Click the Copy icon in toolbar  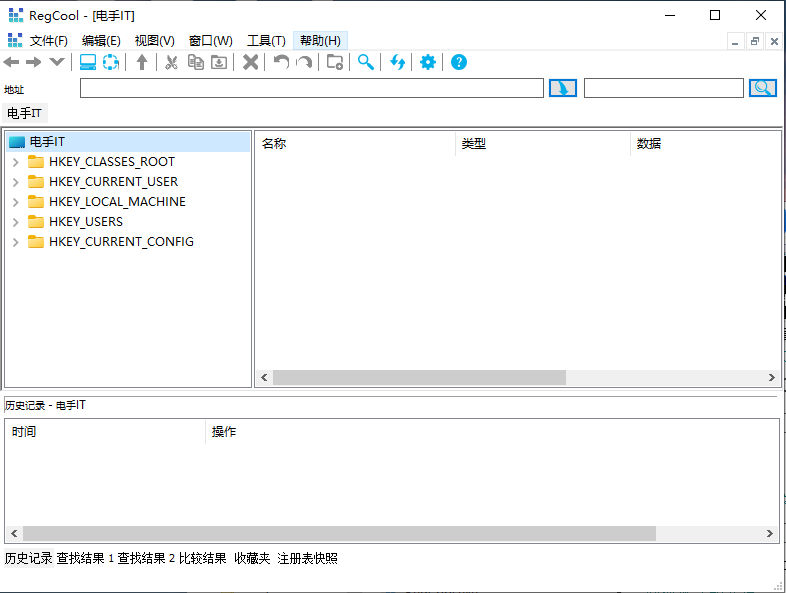195,62
